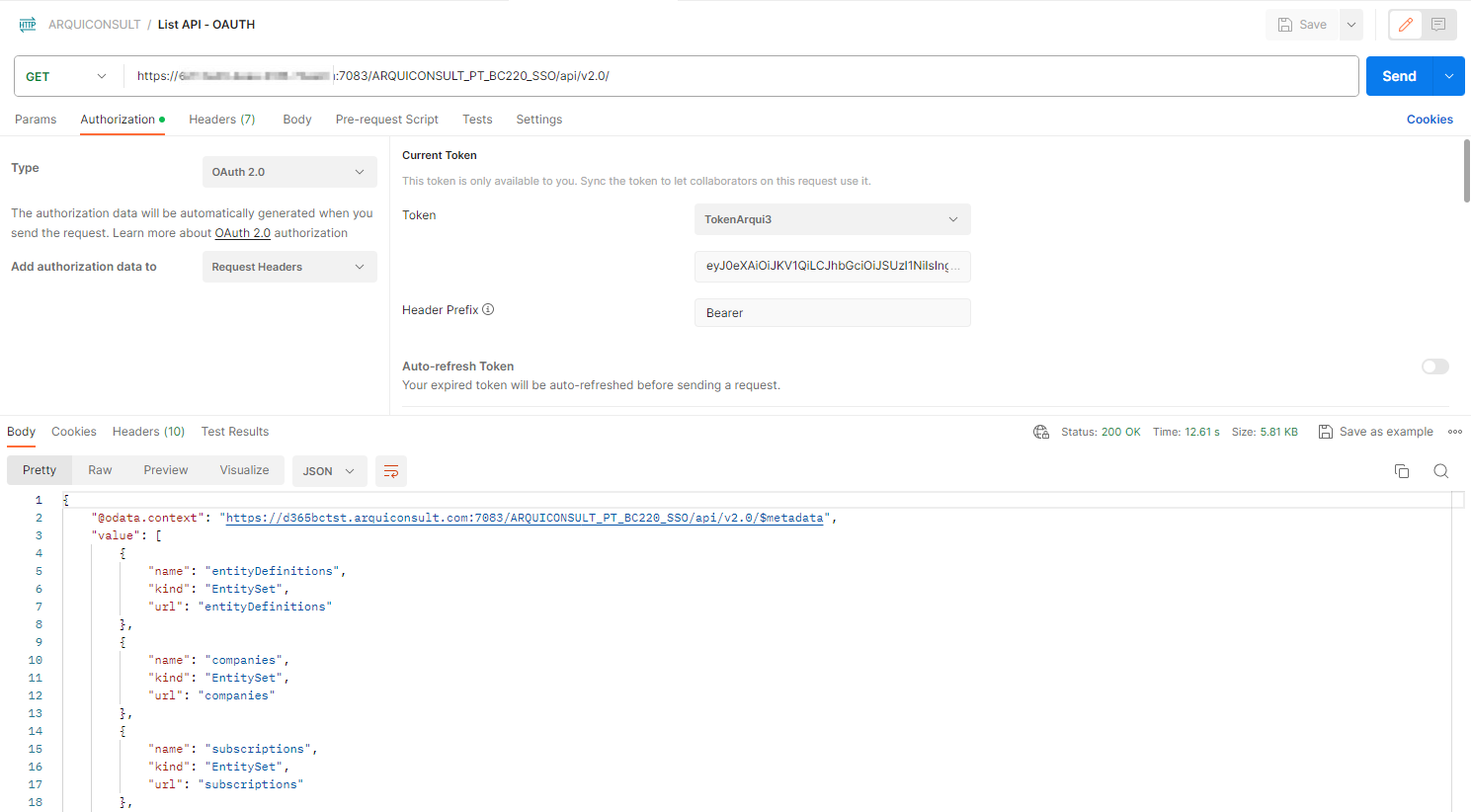Click the request URL input field
1471x812 pixels.
point(741,76)
